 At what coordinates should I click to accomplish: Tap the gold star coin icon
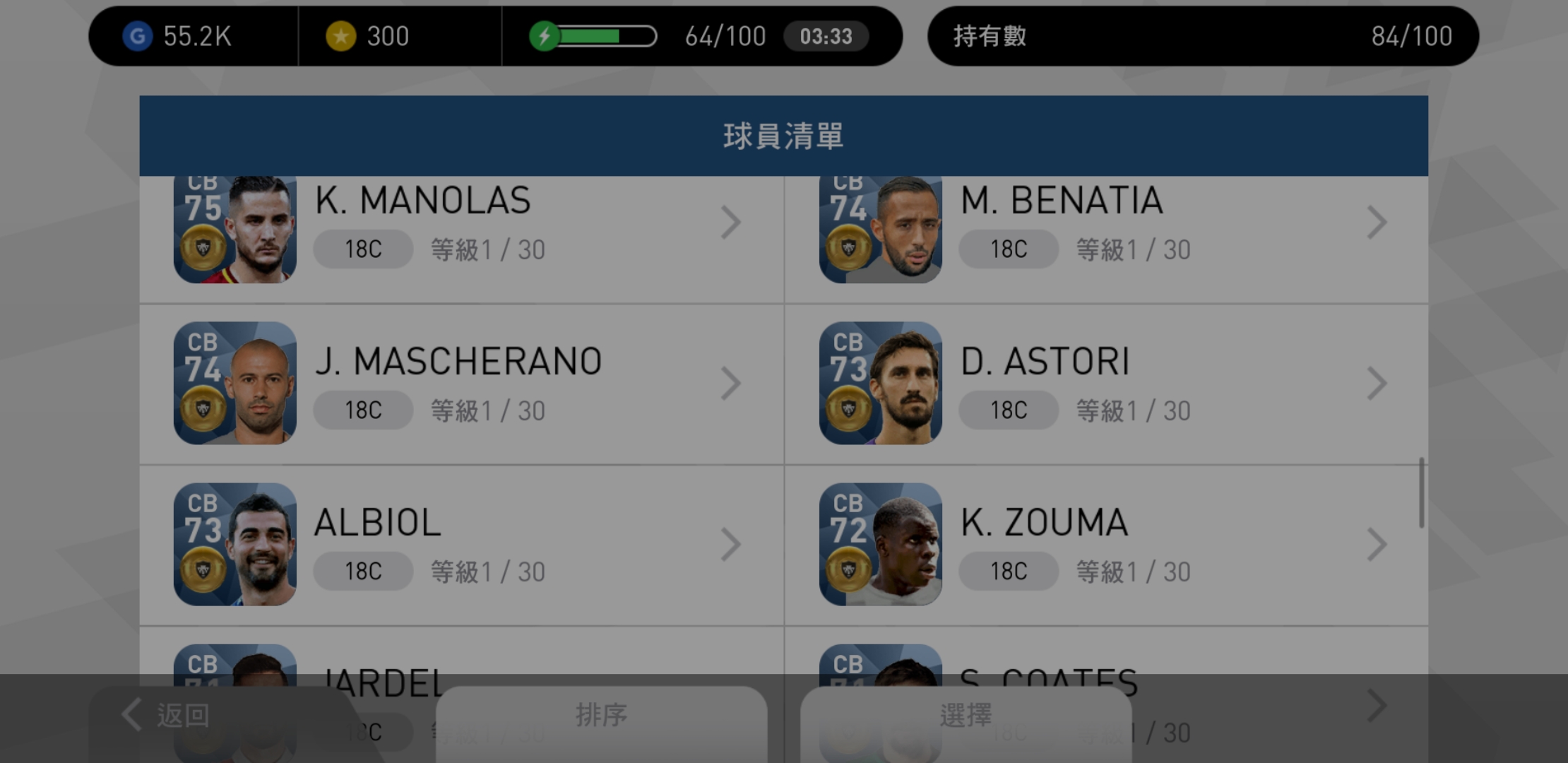pos(341,36)
